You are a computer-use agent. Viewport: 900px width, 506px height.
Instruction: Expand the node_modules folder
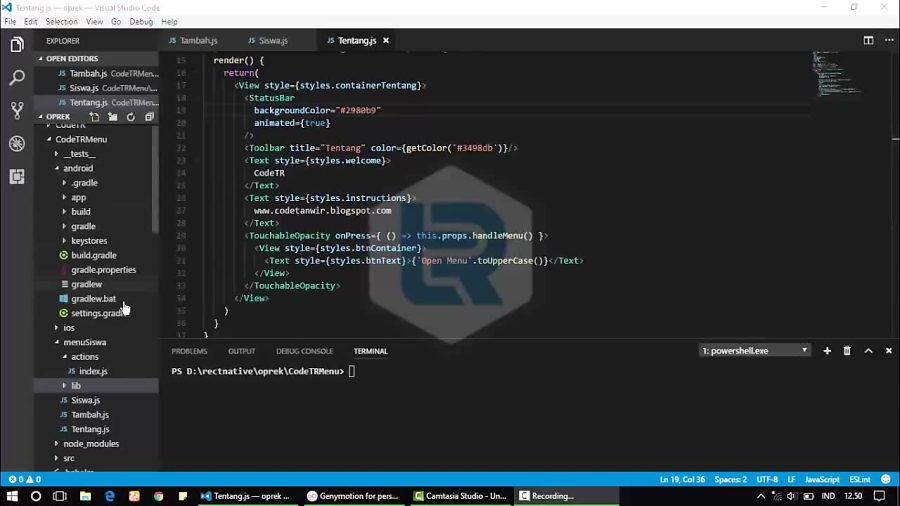pos(90,444)
